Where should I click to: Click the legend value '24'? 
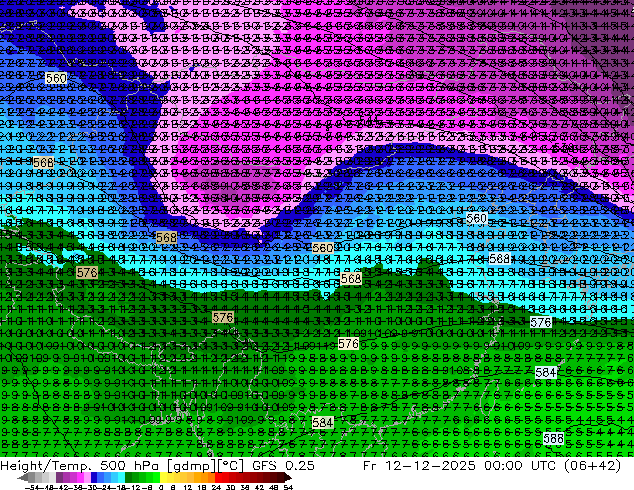tap(216, 487)
